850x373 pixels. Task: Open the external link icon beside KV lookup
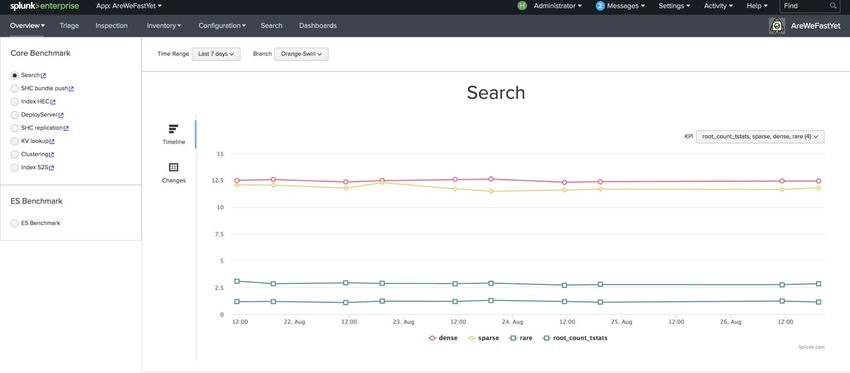click(x=52, y=141)
